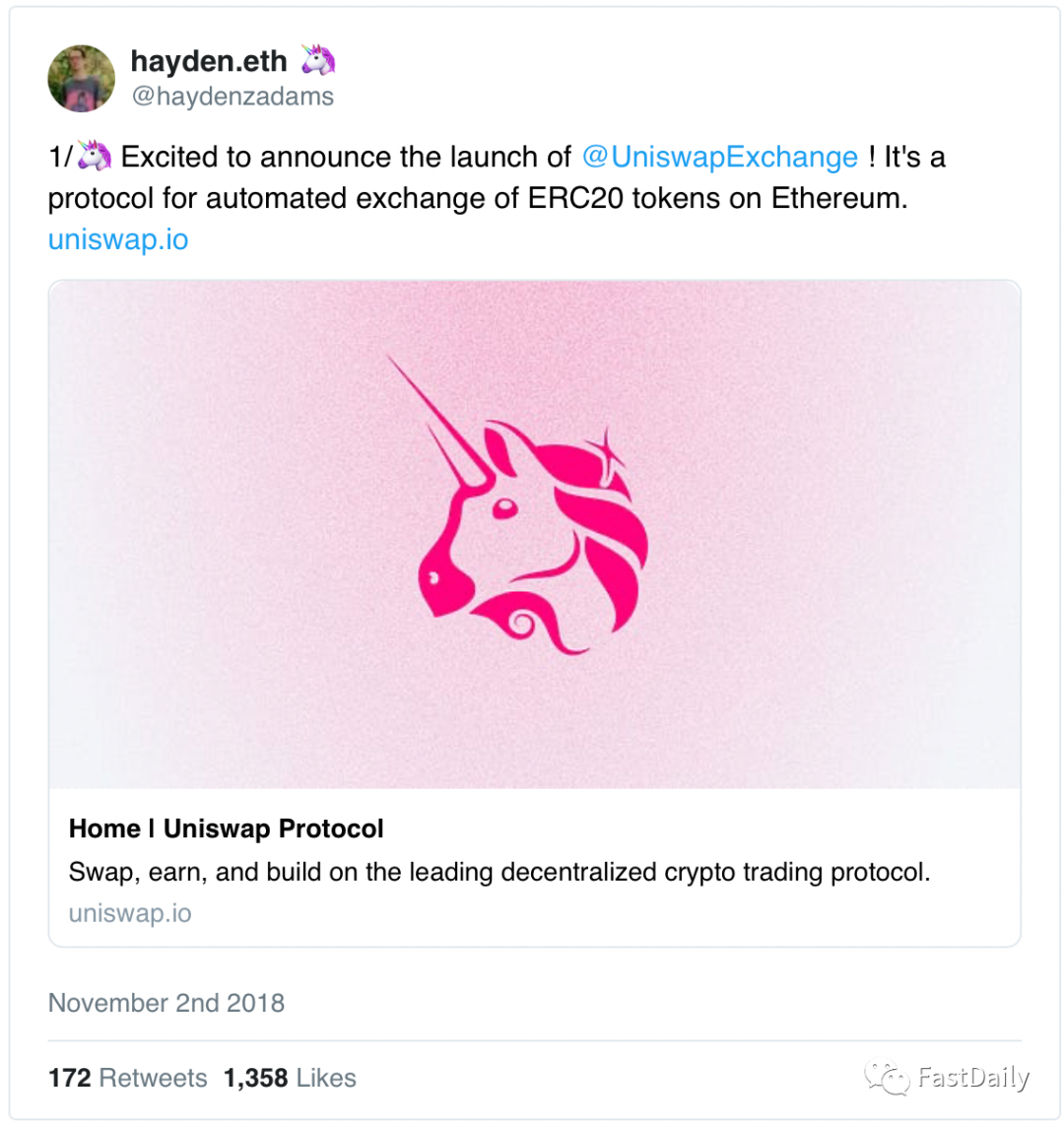Open the hayden.eth display name
The height and width of the screenshot is (1126, 1064).
209,61
